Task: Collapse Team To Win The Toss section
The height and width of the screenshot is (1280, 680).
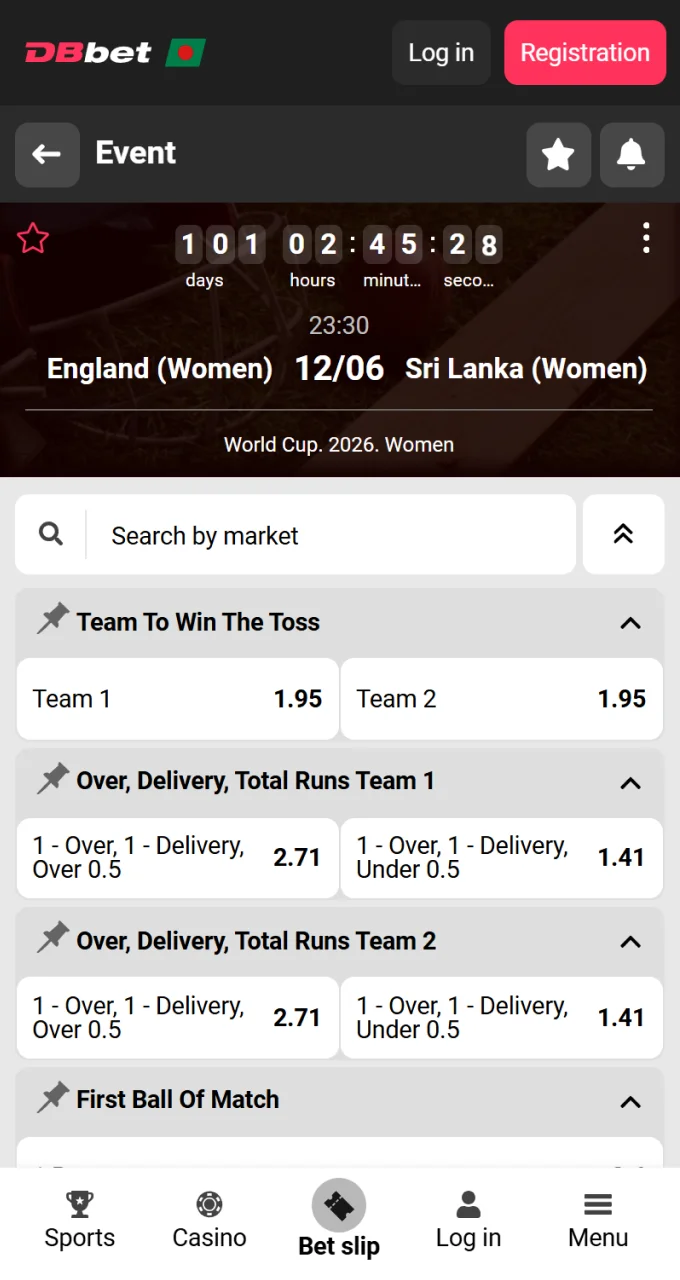Action: coord(630,623)
